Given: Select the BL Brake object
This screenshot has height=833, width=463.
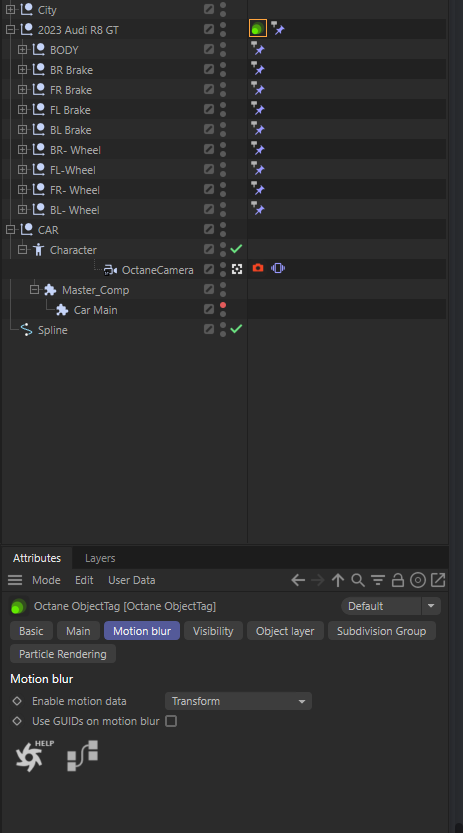Looking at the screenshot, I should (x=71, y=130).
